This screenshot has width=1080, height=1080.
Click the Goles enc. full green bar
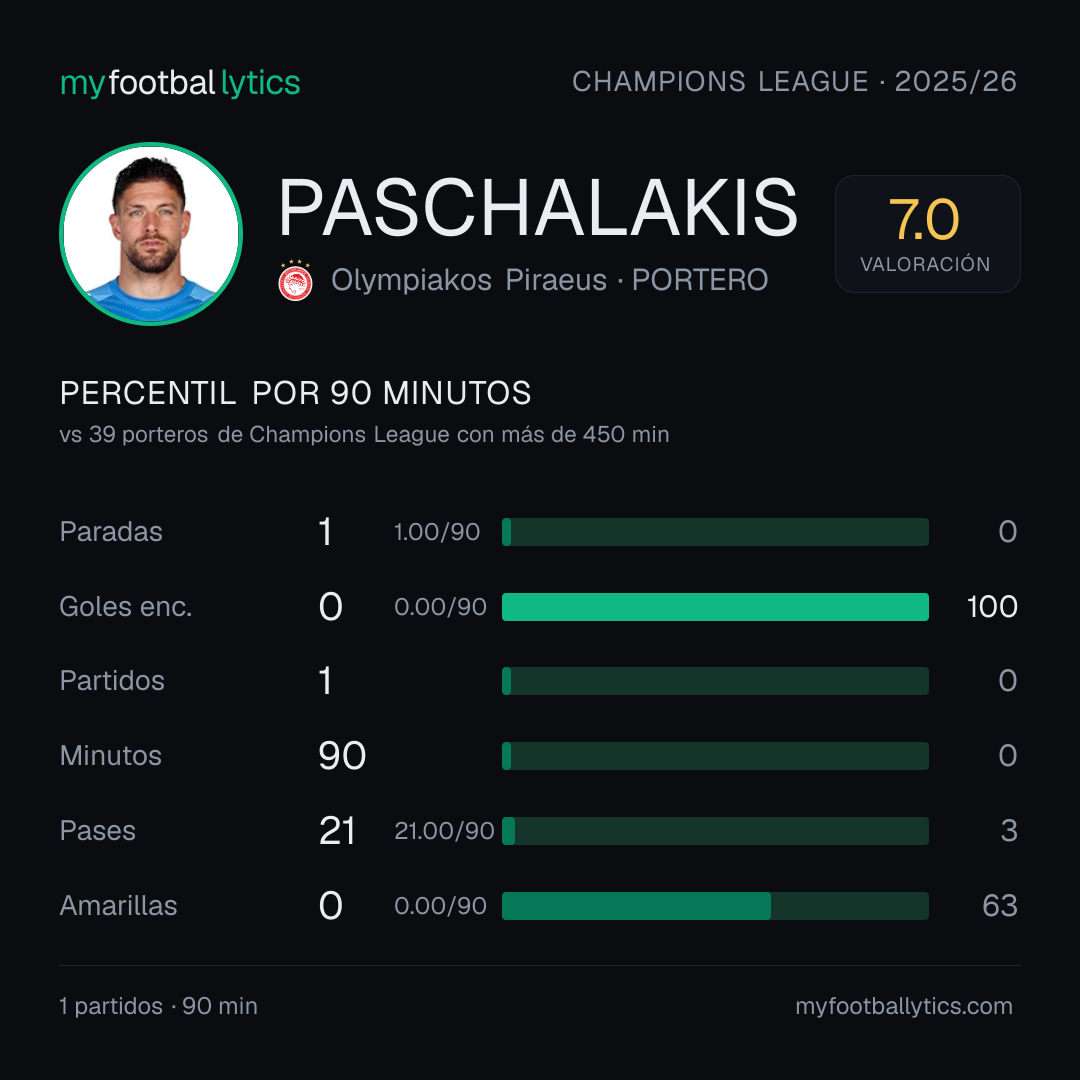point(715,607)
